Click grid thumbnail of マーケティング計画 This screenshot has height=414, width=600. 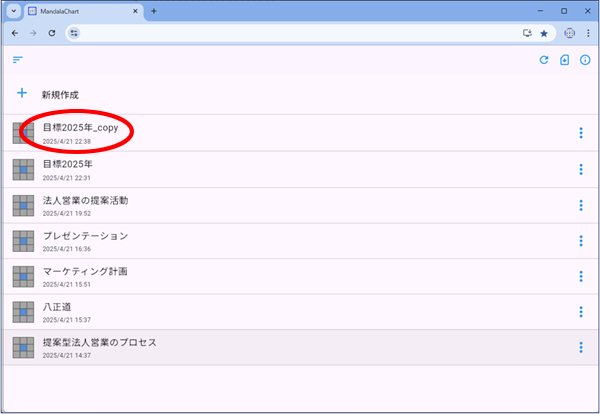tap(23, 276)
